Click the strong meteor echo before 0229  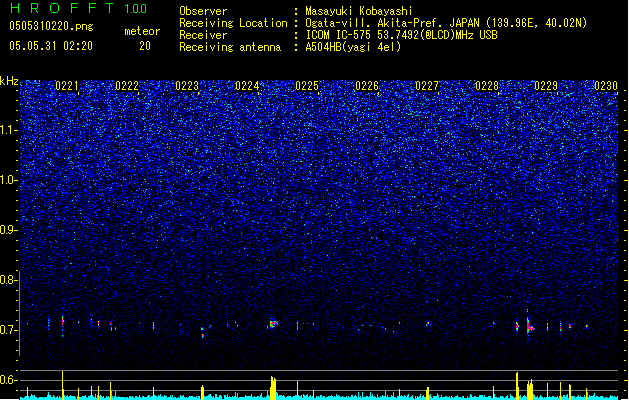coord(529,326)
